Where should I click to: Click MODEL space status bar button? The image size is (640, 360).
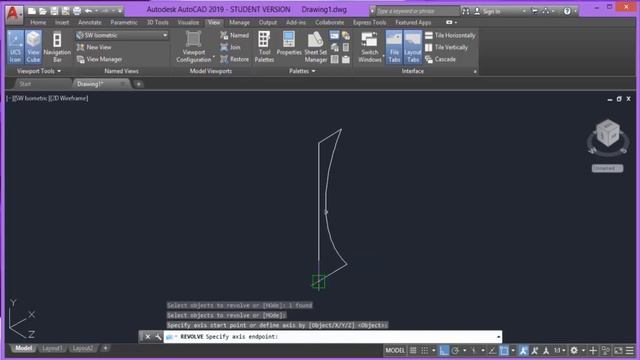pyautogui.click(x=395, y=350)
